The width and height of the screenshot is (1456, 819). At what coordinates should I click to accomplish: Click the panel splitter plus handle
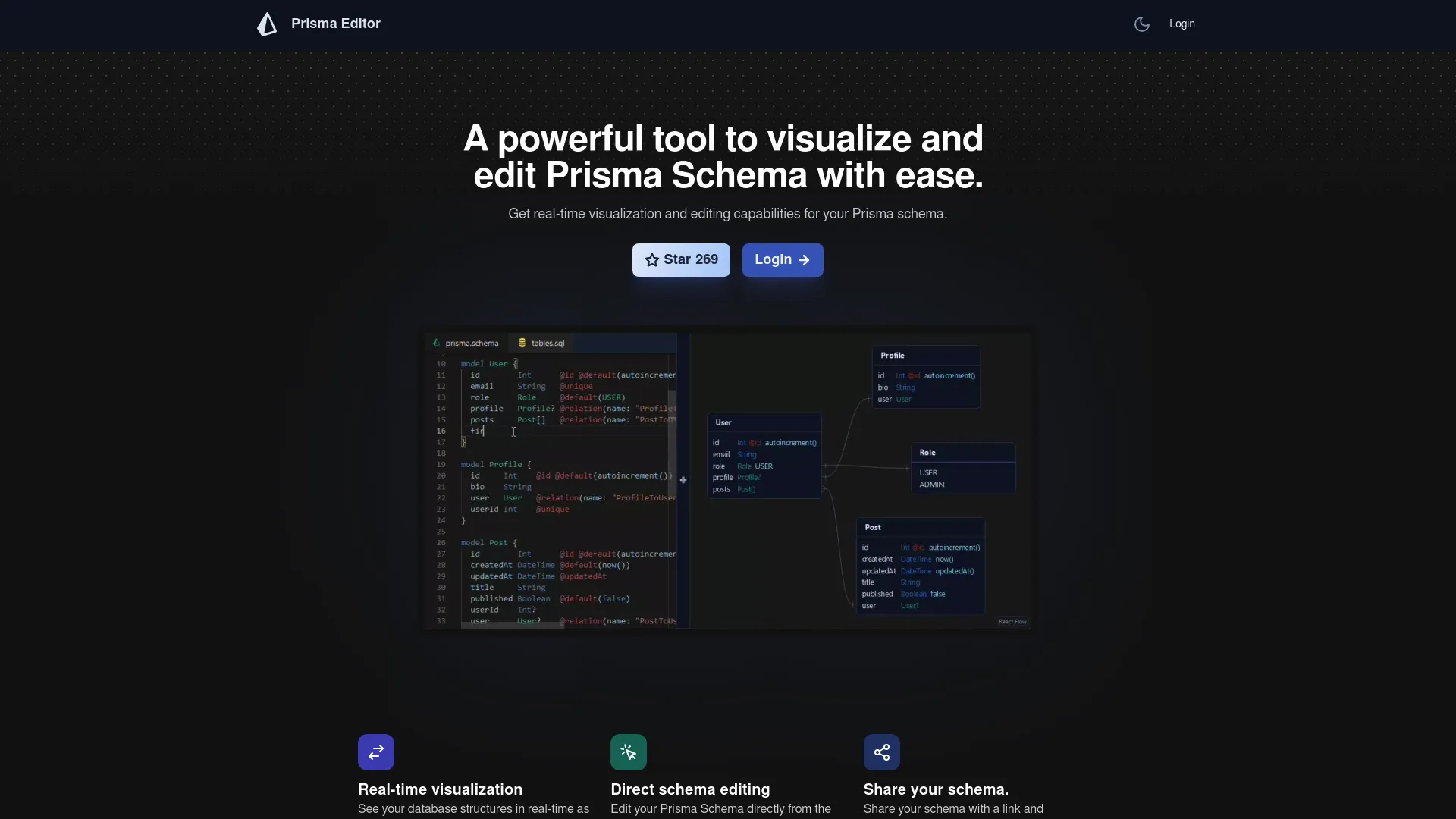click(x=683, y=480)
